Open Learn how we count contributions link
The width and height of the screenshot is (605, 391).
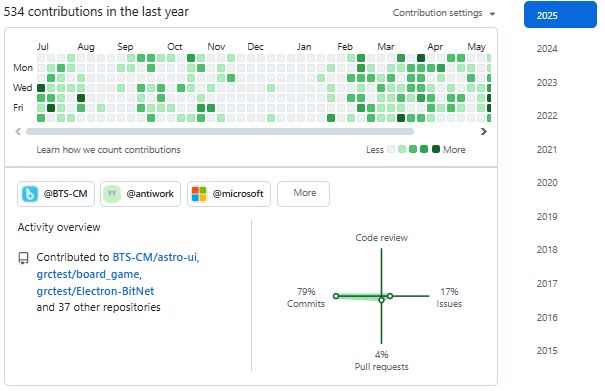tap(108, 150)
